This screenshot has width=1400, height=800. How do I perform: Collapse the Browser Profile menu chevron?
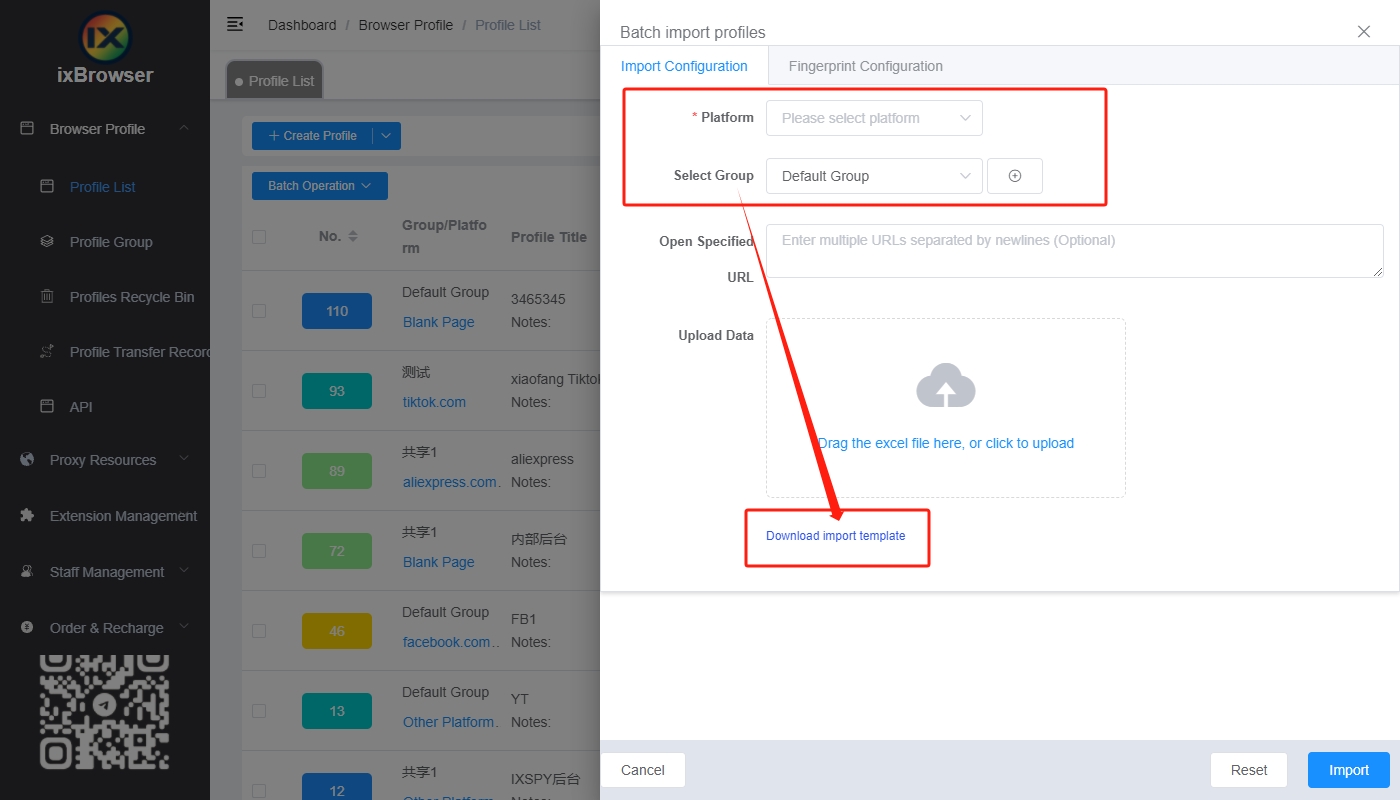coord(184,128)
